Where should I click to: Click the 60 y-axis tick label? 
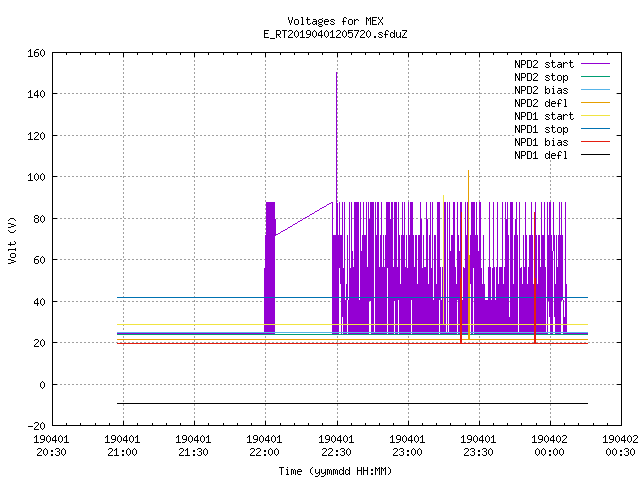pos(39,260)
